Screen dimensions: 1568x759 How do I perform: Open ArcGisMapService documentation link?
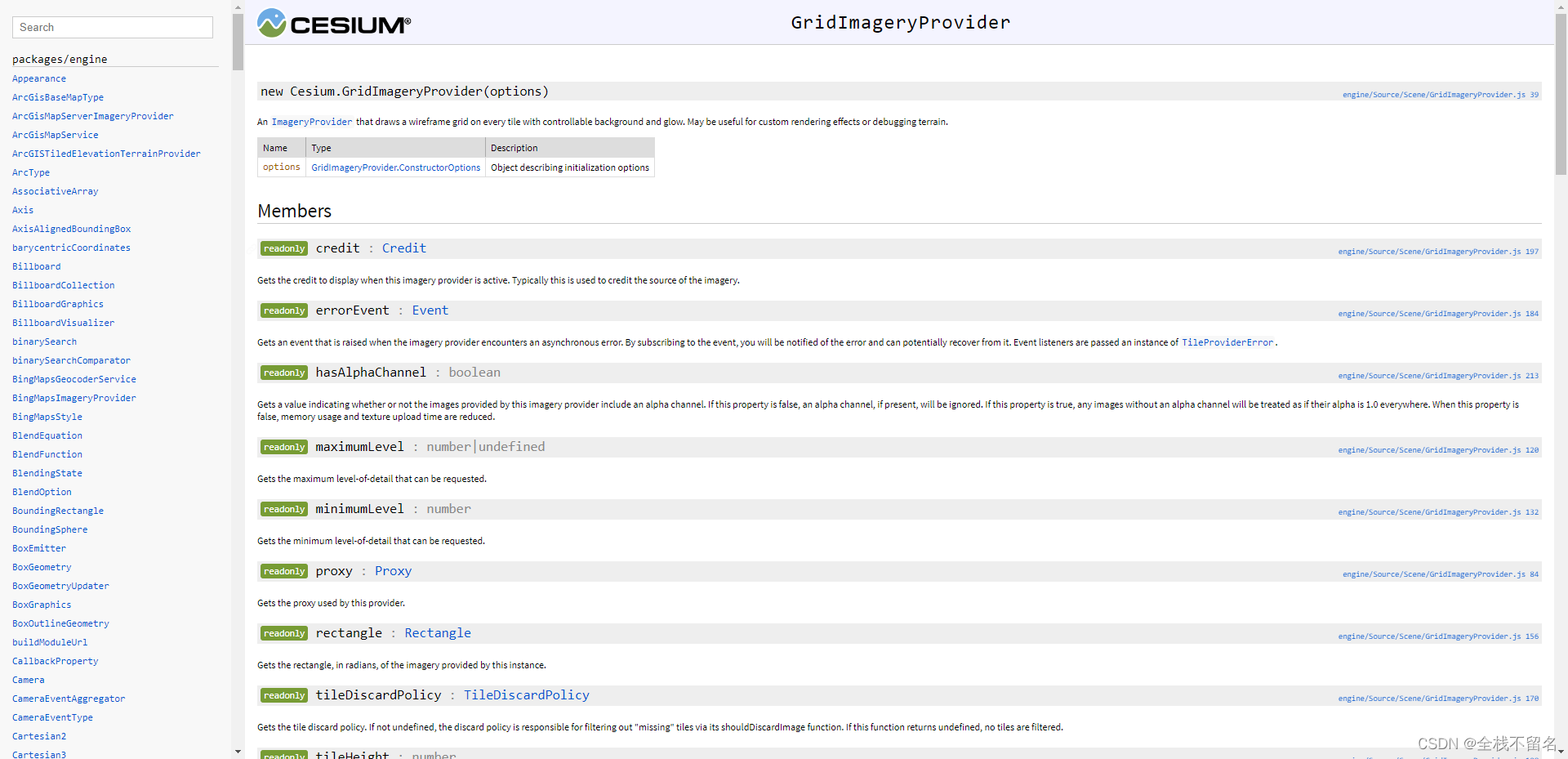56,135
